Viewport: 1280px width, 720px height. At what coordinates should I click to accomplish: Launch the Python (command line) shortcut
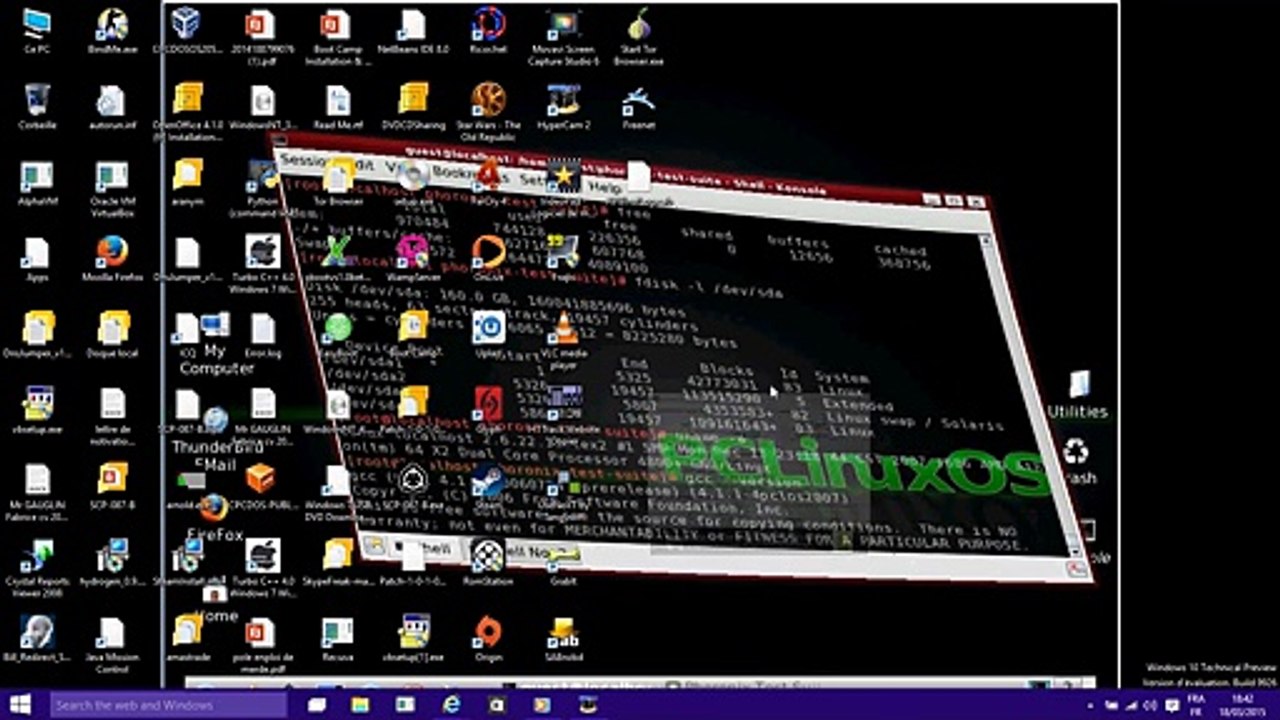tap(261, 188)
